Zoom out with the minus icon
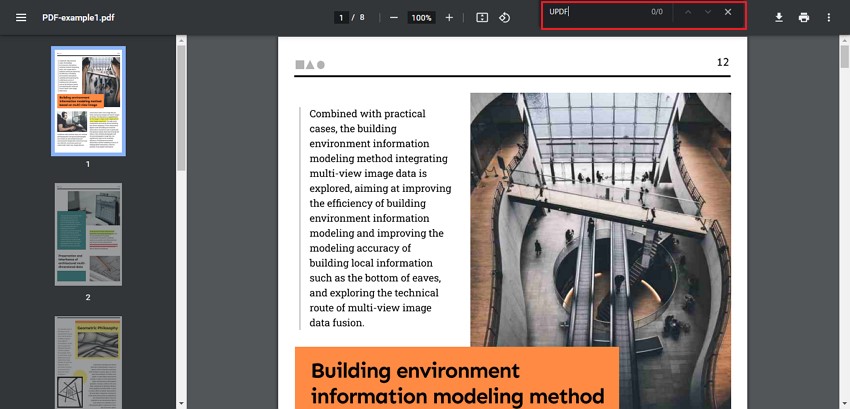Viewport: 850px width, 409px height. 394,17
